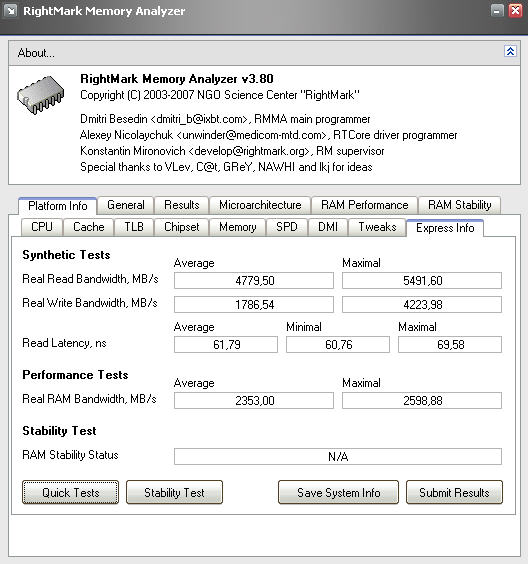Click the app icon in title bar

[10, 10]
